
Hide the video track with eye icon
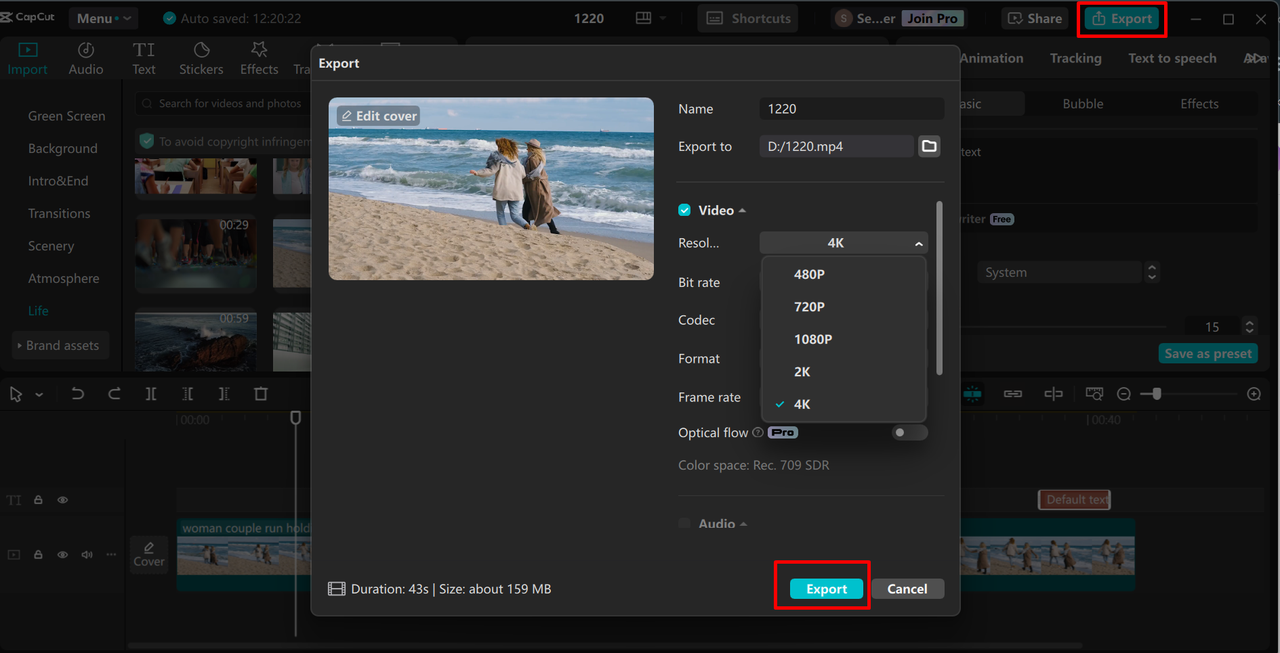click(62, 554)
